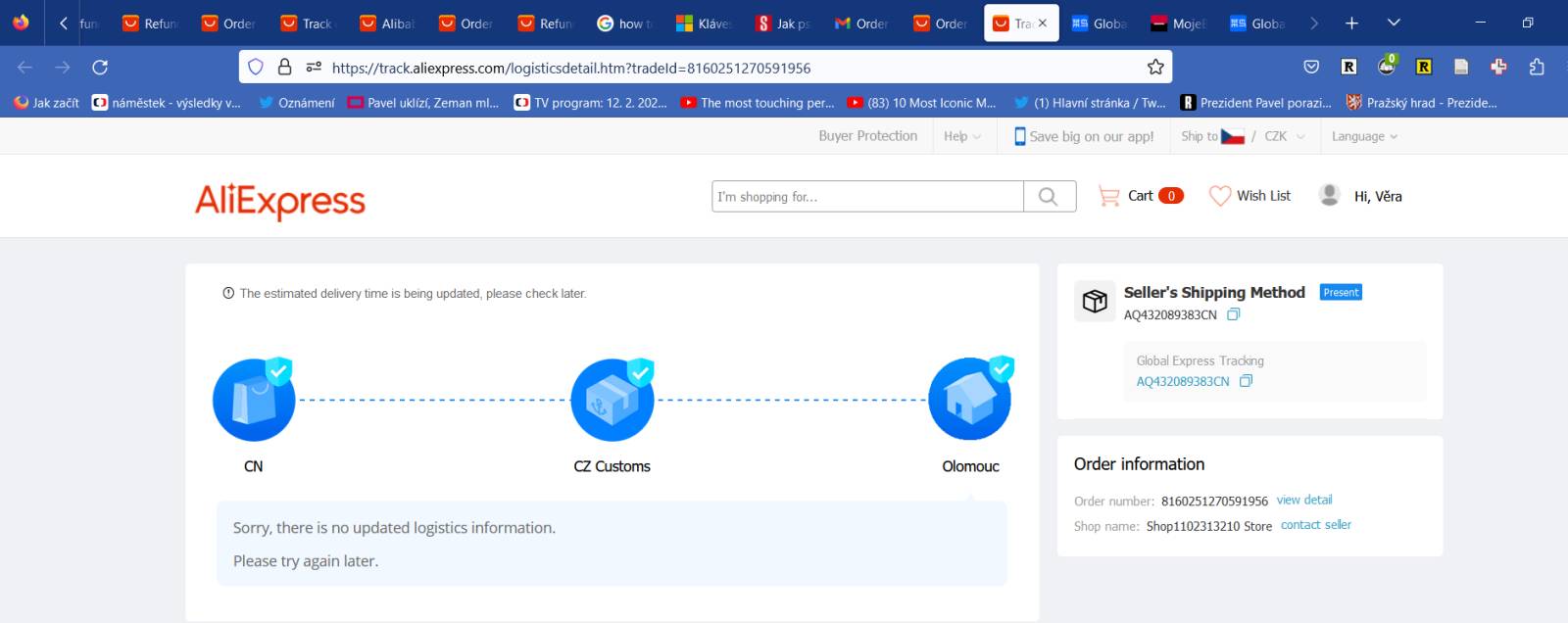1568x623 pixels.
Task: Switch to the Google 'how t' tab
Action: coord(625,23)
